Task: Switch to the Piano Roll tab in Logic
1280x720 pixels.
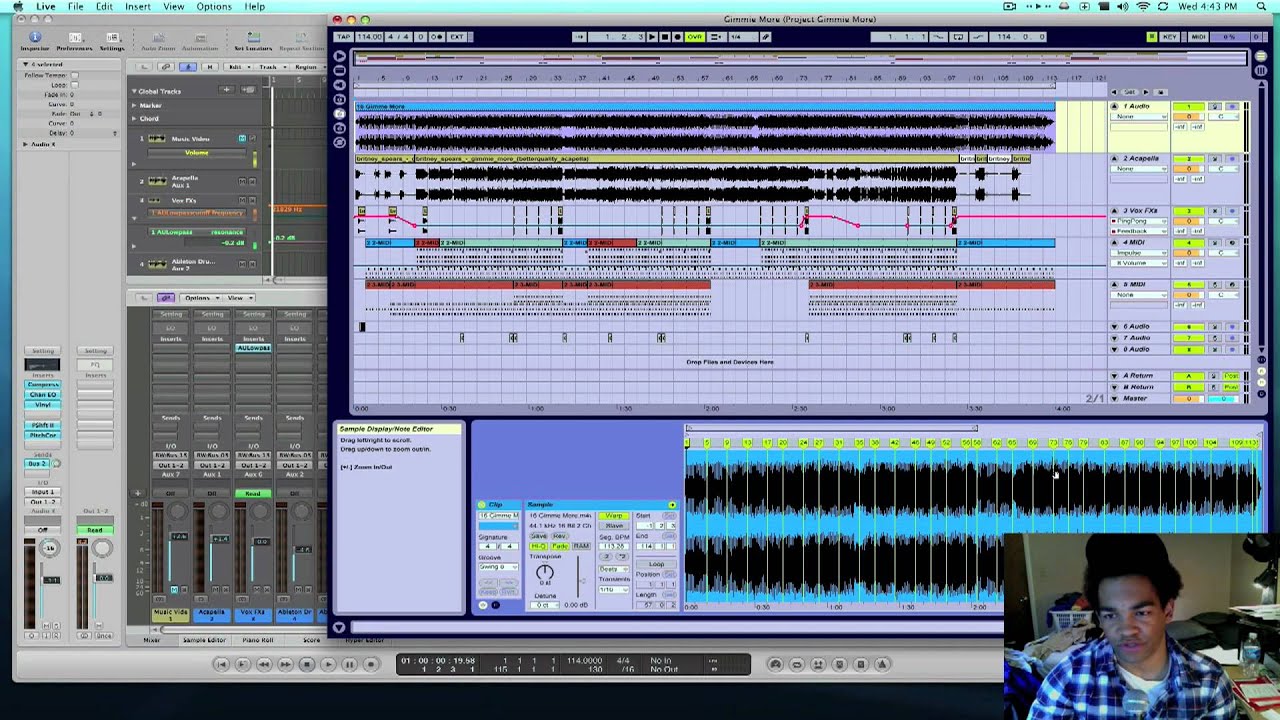Action: tap(257, 640)
